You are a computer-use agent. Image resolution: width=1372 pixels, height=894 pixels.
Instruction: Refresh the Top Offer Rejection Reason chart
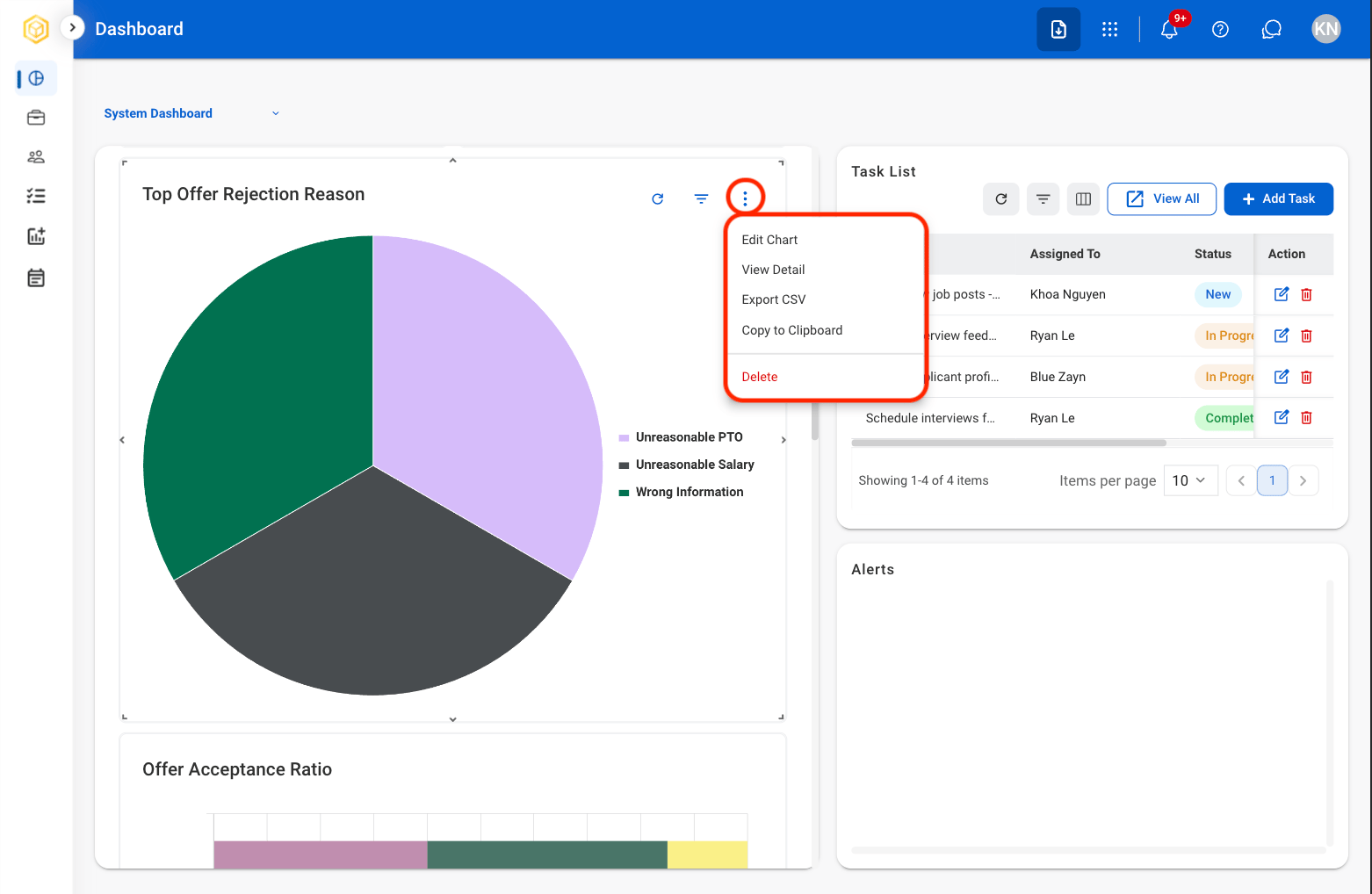point(658,199)
